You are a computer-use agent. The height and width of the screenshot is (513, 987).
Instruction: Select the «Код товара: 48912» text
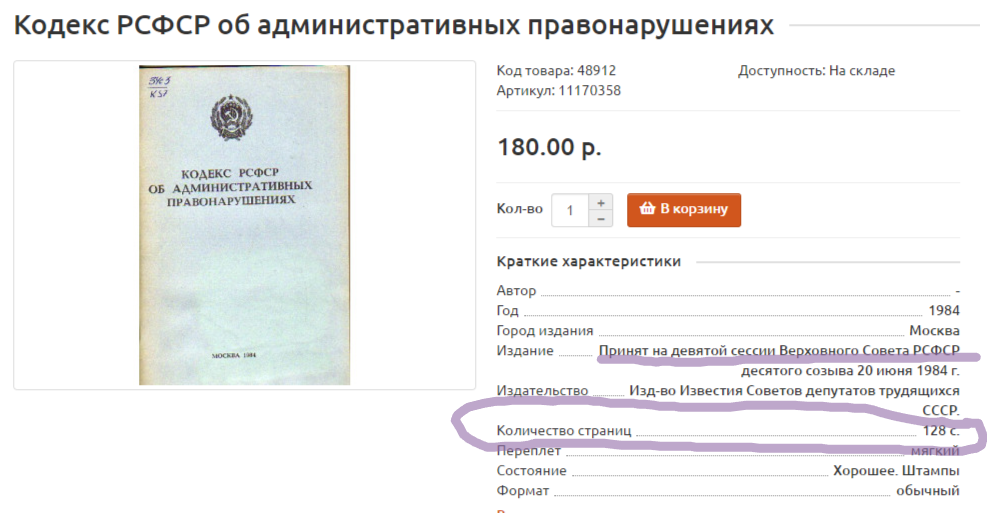click(556, 70)
